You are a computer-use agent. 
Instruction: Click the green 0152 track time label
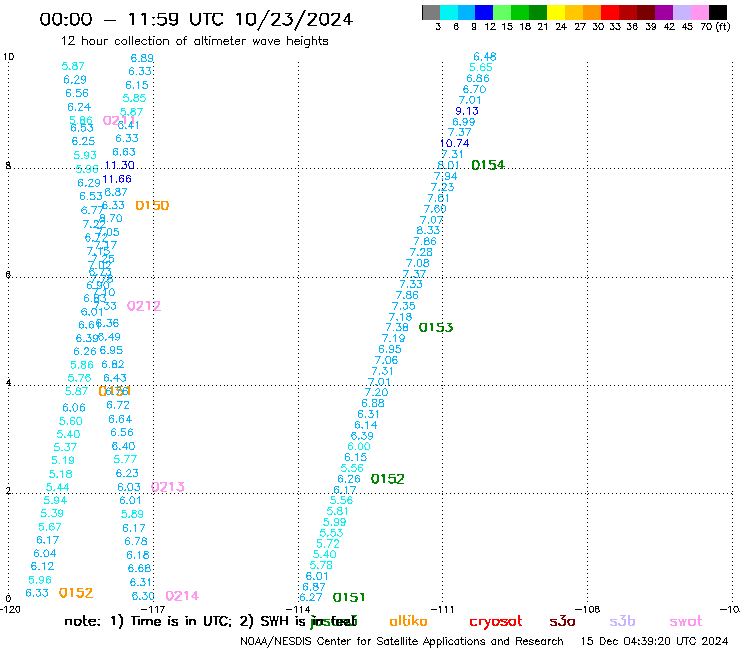coord(387,479)
